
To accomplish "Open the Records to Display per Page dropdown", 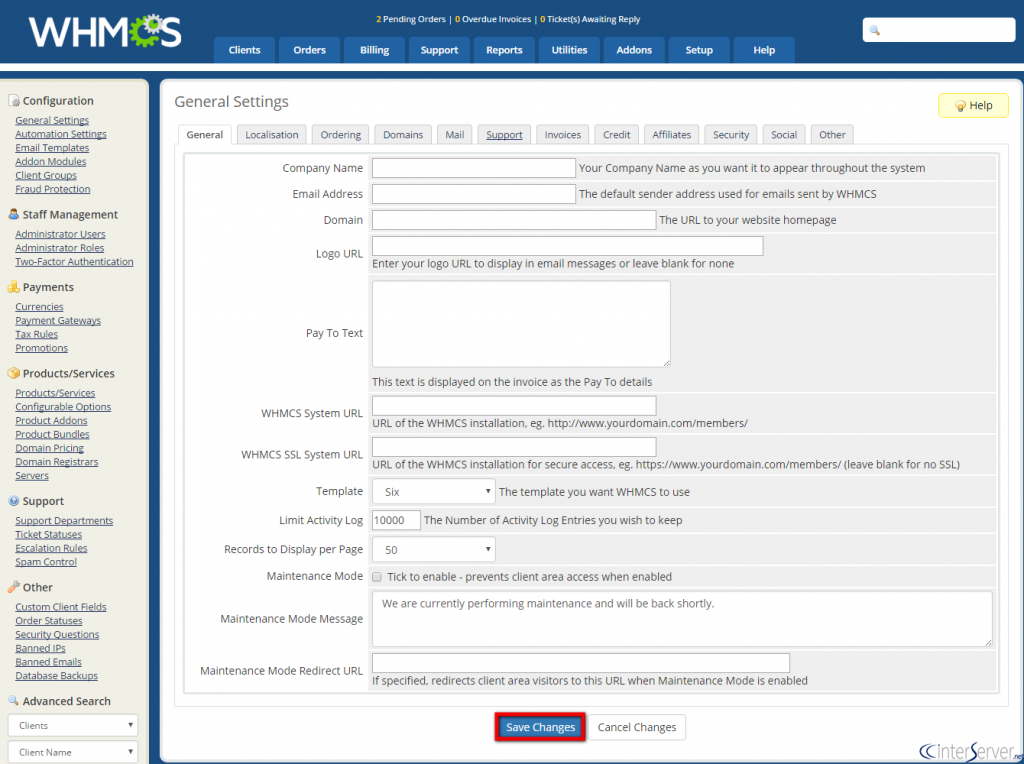I will 434,550.
